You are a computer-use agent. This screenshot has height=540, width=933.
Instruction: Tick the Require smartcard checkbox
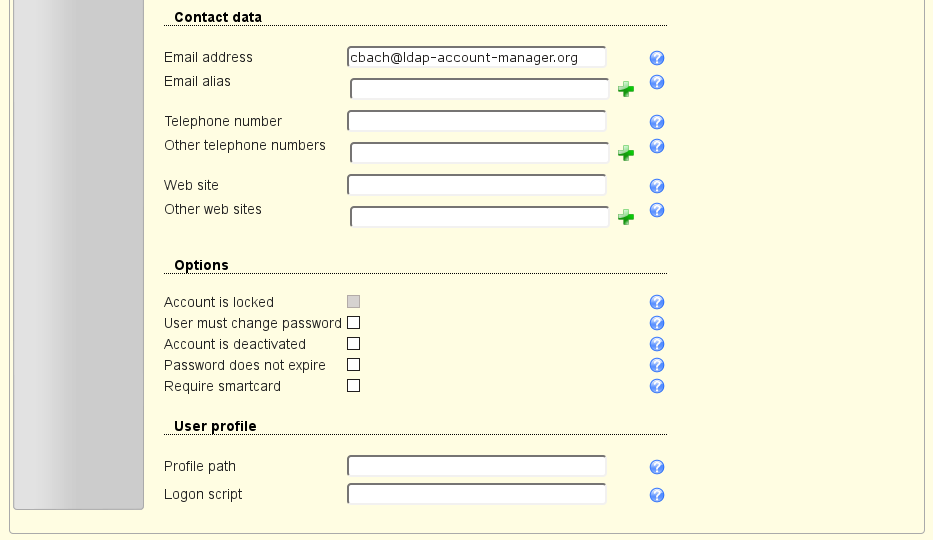click(354, 386)
